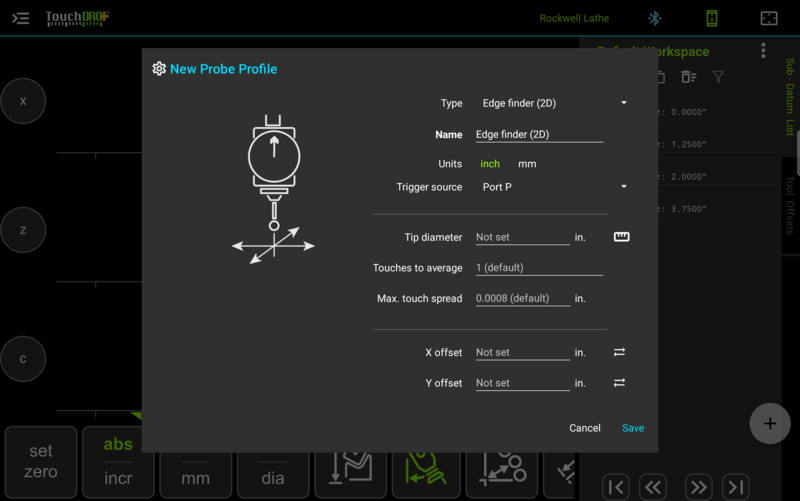Tap the Bluetooth connection icon
This screenshot has width=800, height=501.
pos(655,18)
